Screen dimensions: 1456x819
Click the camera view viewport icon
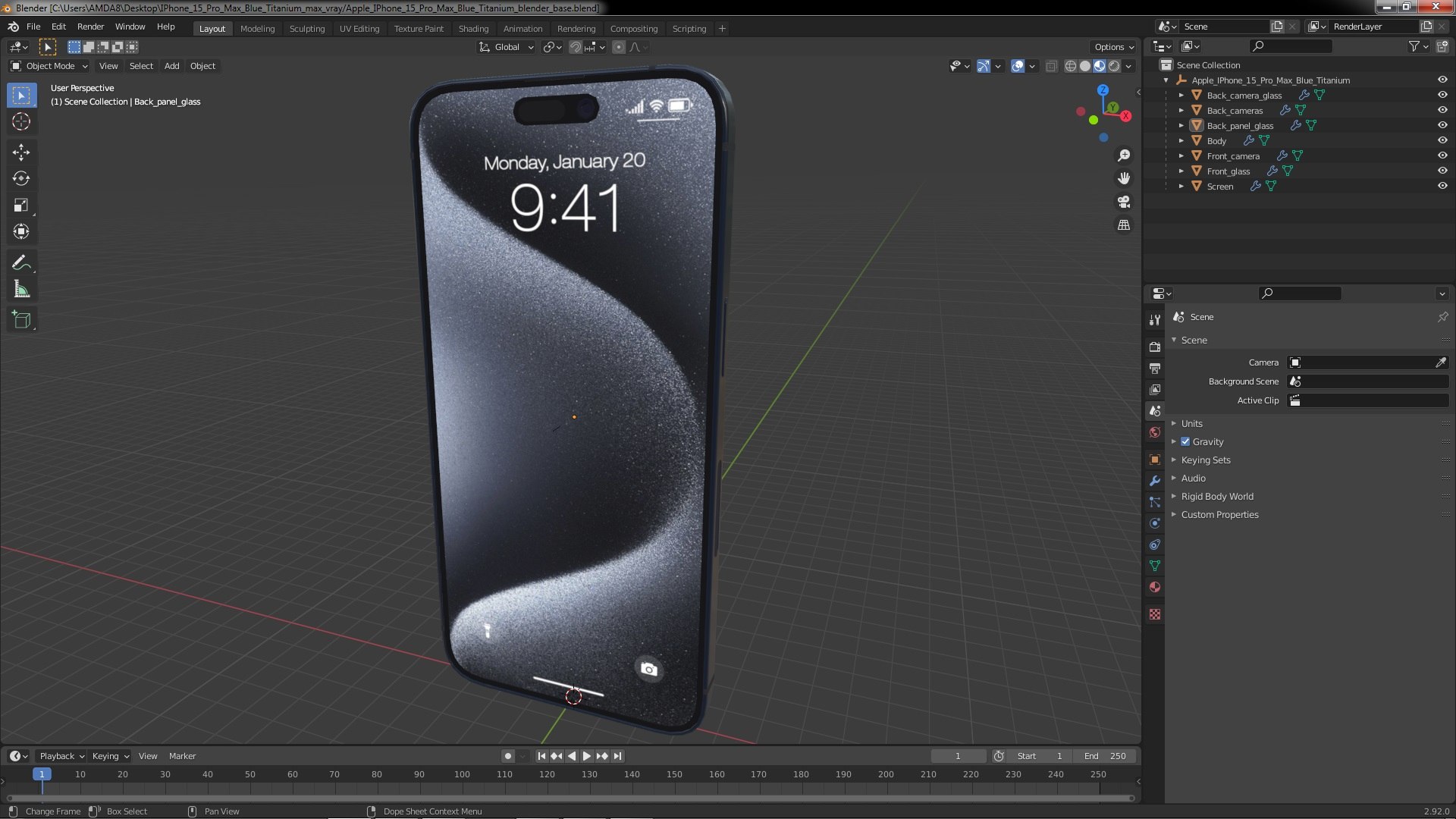pyautogui.click(x=1124, y=202)
